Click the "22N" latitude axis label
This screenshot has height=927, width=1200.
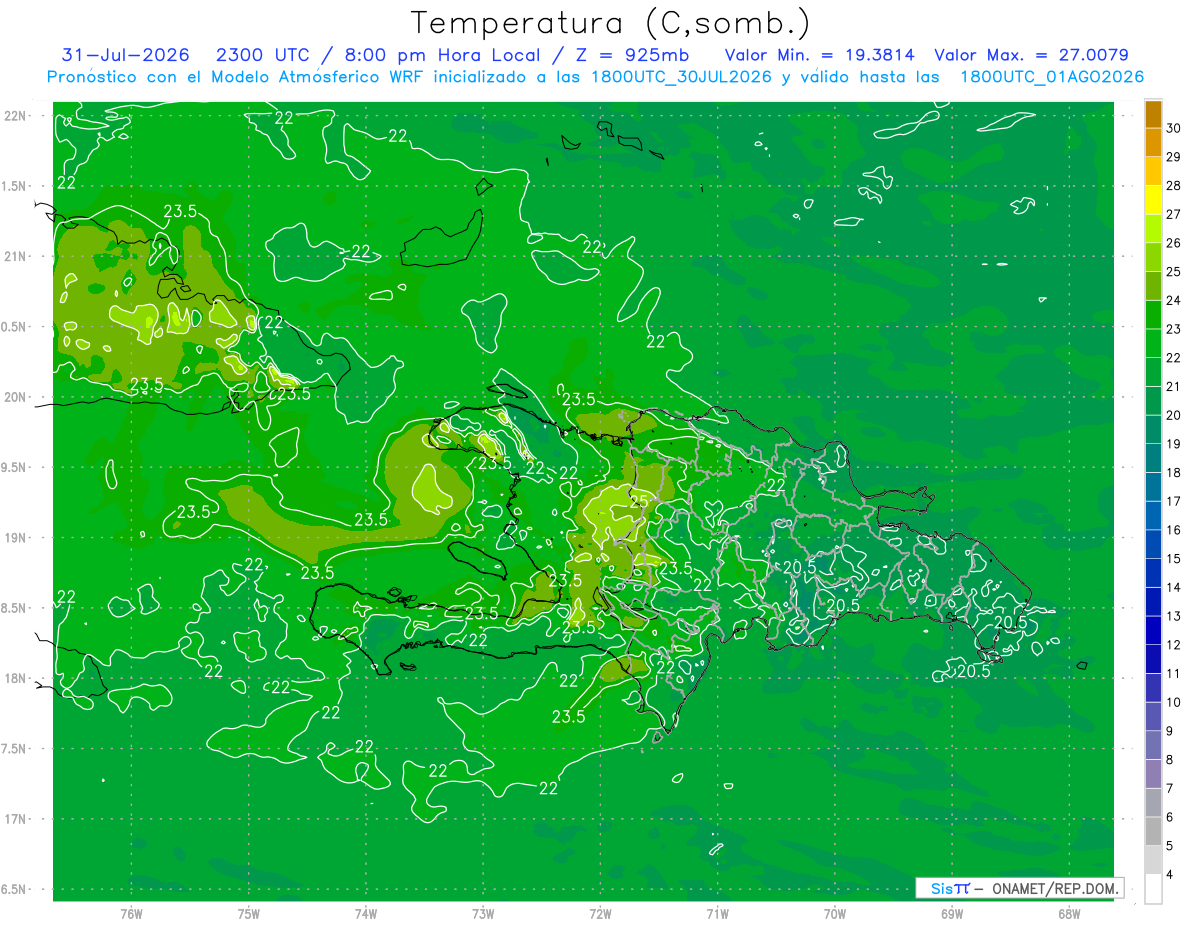point(15,115)
